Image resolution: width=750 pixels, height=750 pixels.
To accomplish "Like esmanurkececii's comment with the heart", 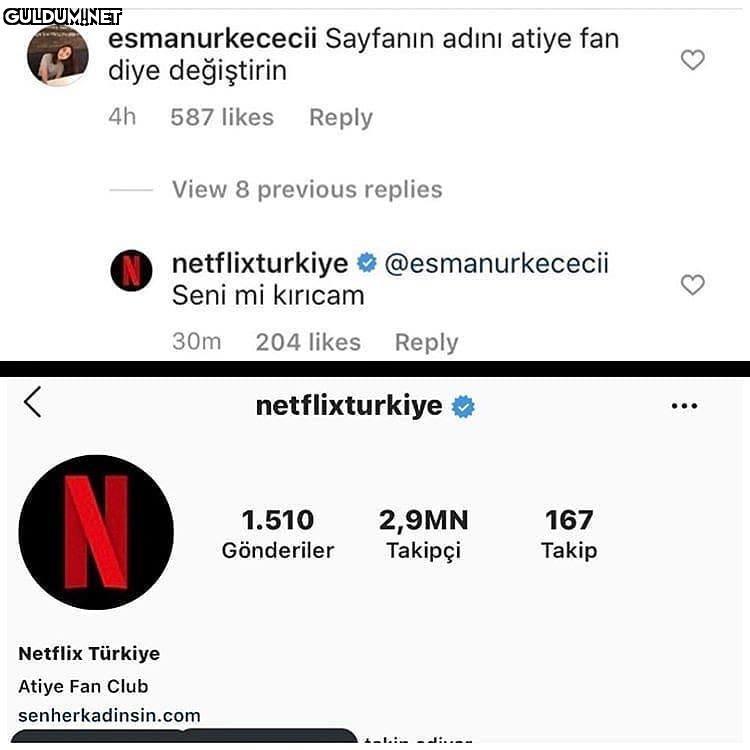I will click(692, 60).
